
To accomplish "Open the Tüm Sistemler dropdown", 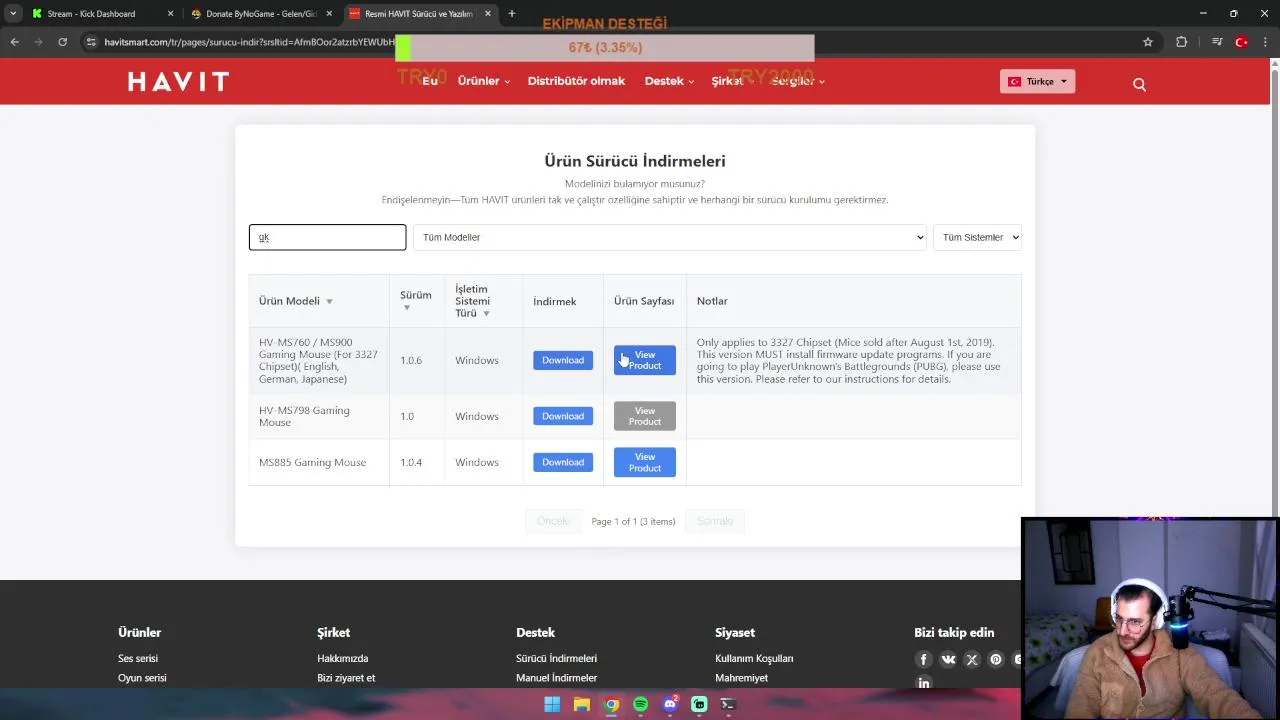I will 977,237.
